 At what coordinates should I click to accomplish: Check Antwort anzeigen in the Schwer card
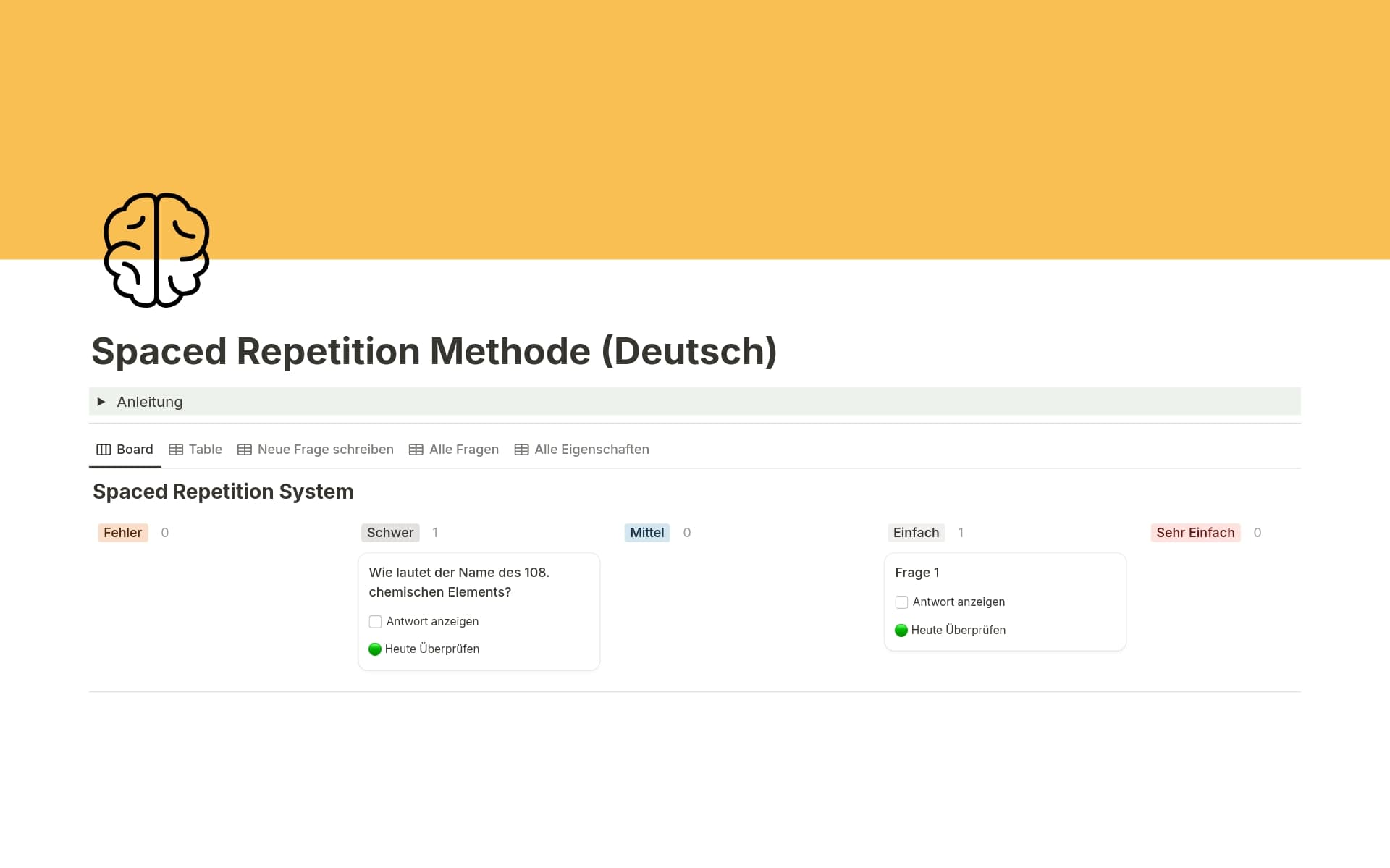[x=375, y=622]
